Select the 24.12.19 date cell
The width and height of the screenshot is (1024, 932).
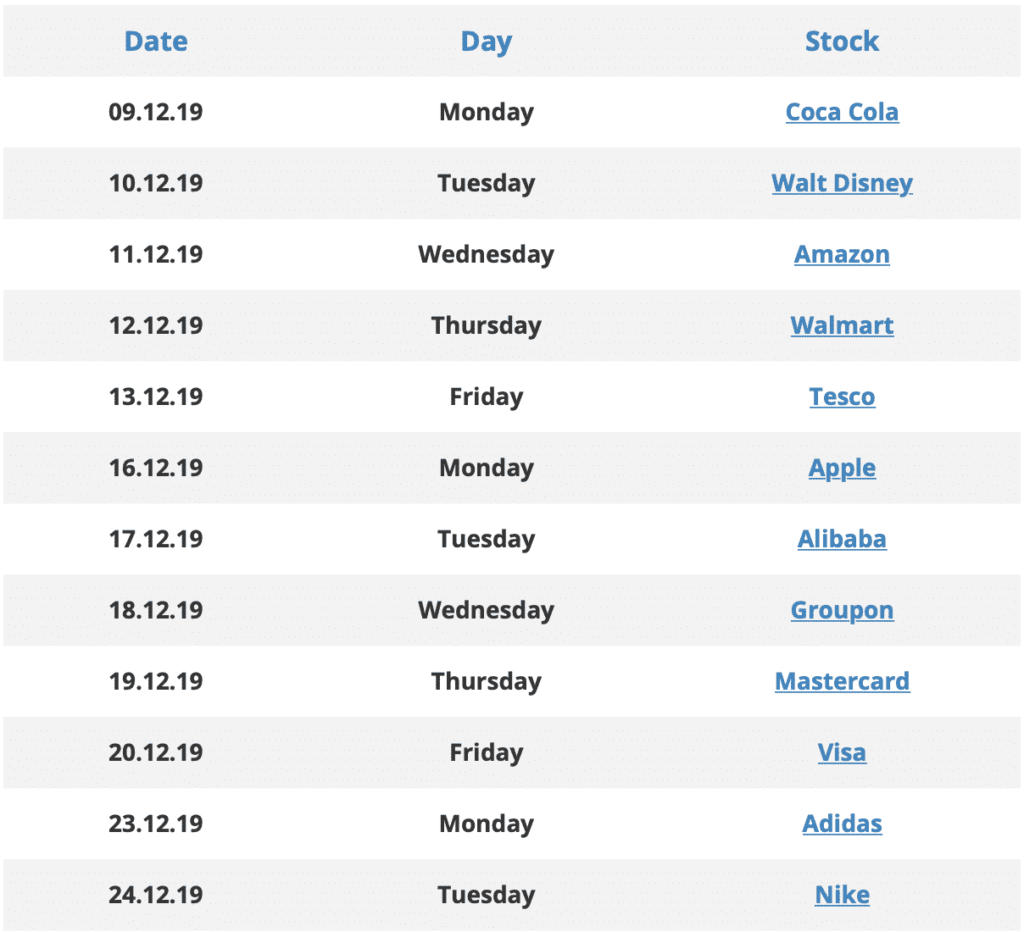tap(156, 895)
